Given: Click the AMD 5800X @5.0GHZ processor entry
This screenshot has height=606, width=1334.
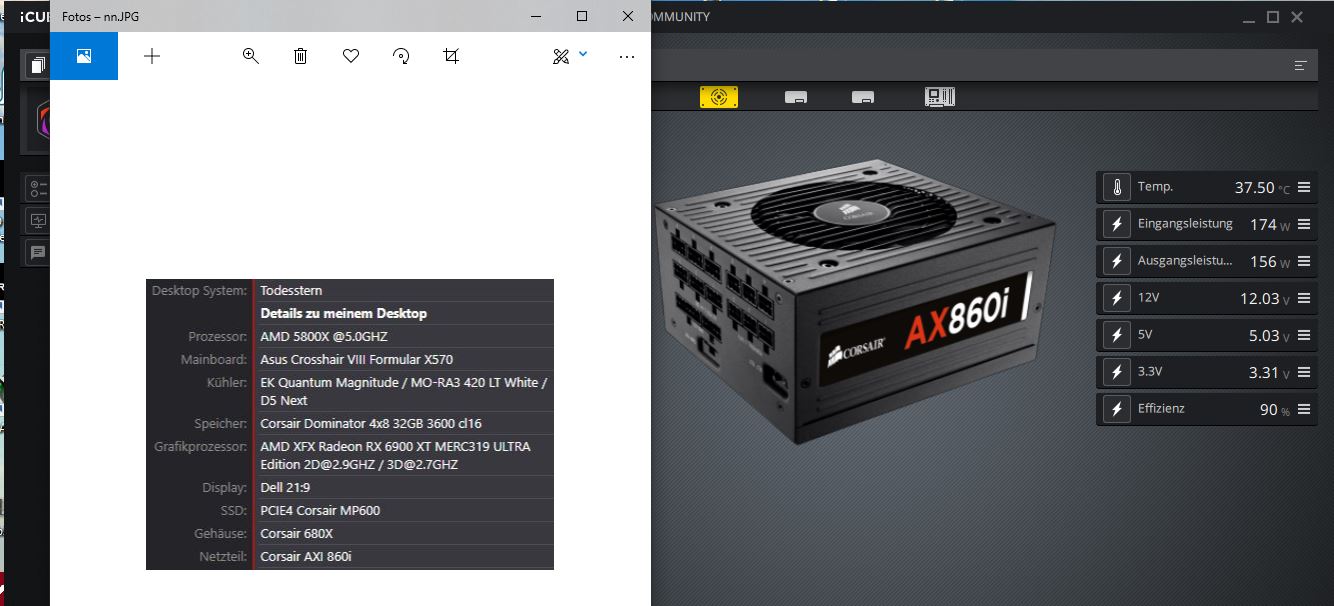Looking at the screenshot, I should (x=323, y=337).
